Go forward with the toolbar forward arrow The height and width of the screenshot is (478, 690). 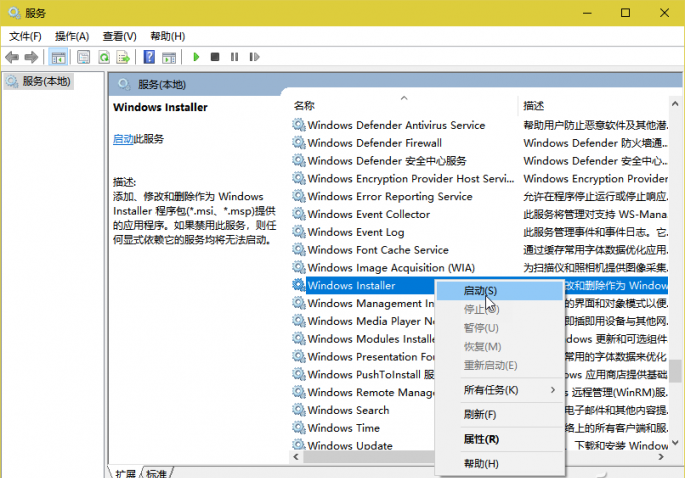(31, 57)
